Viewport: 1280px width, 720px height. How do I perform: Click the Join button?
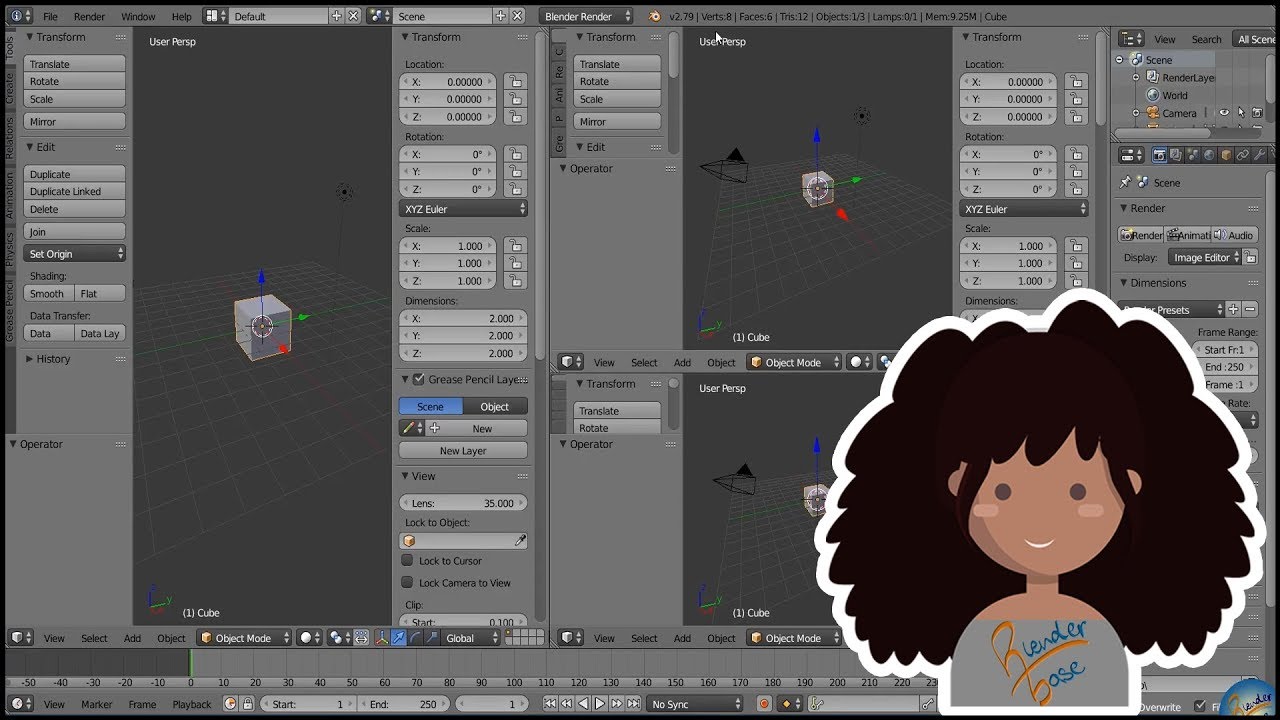75,232
